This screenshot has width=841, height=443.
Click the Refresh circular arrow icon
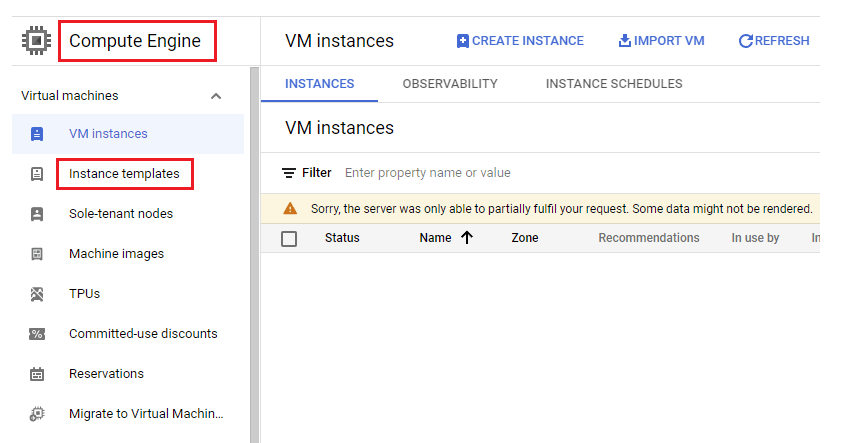(x=746, y=41)
